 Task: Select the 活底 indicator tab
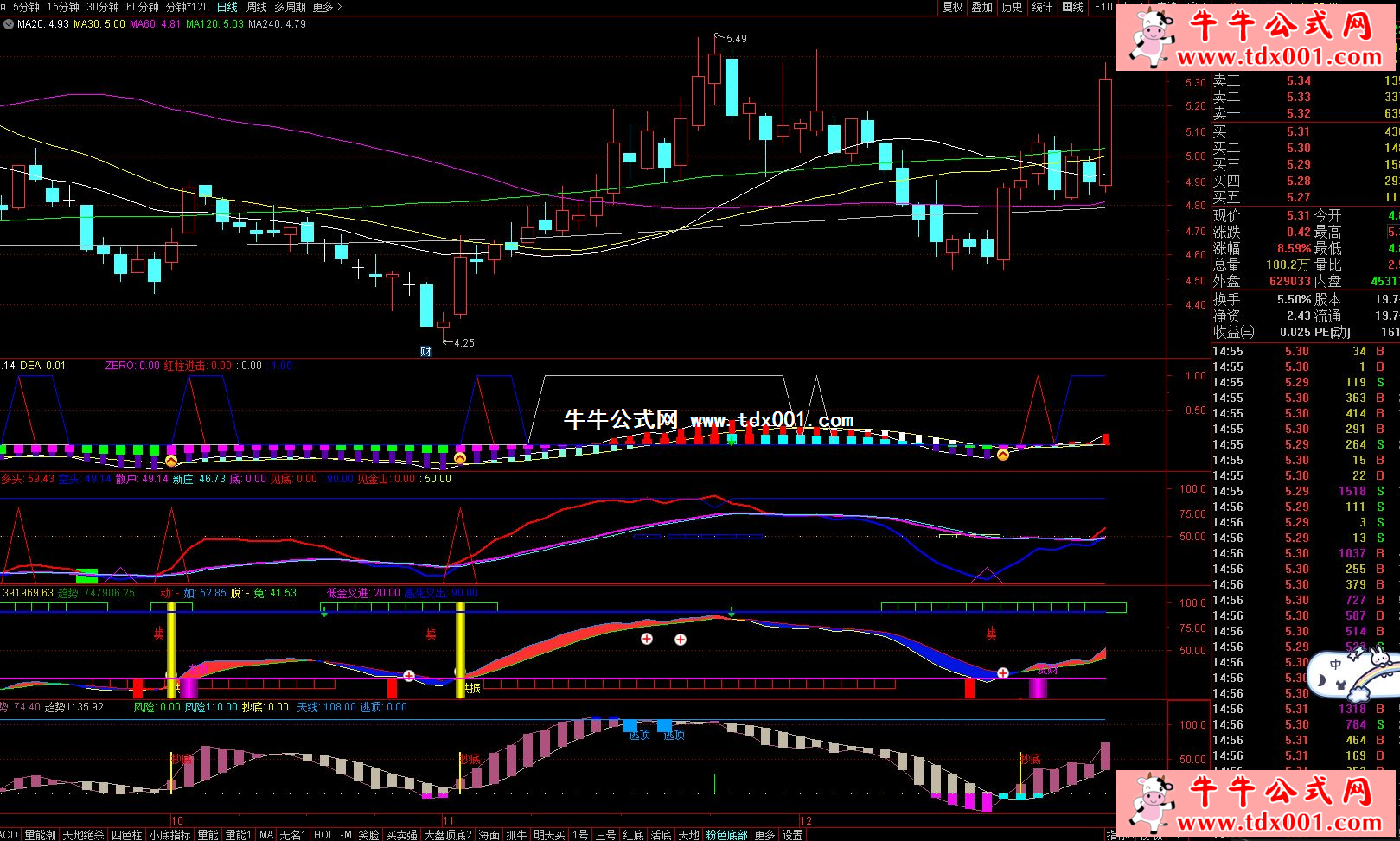coord(662,835)
